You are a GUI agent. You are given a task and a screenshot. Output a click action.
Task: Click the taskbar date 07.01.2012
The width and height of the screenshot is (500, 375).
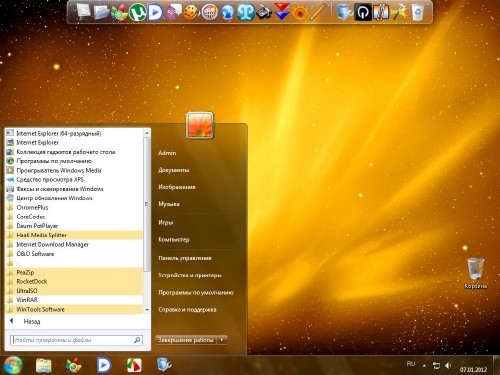pos(473,369)
